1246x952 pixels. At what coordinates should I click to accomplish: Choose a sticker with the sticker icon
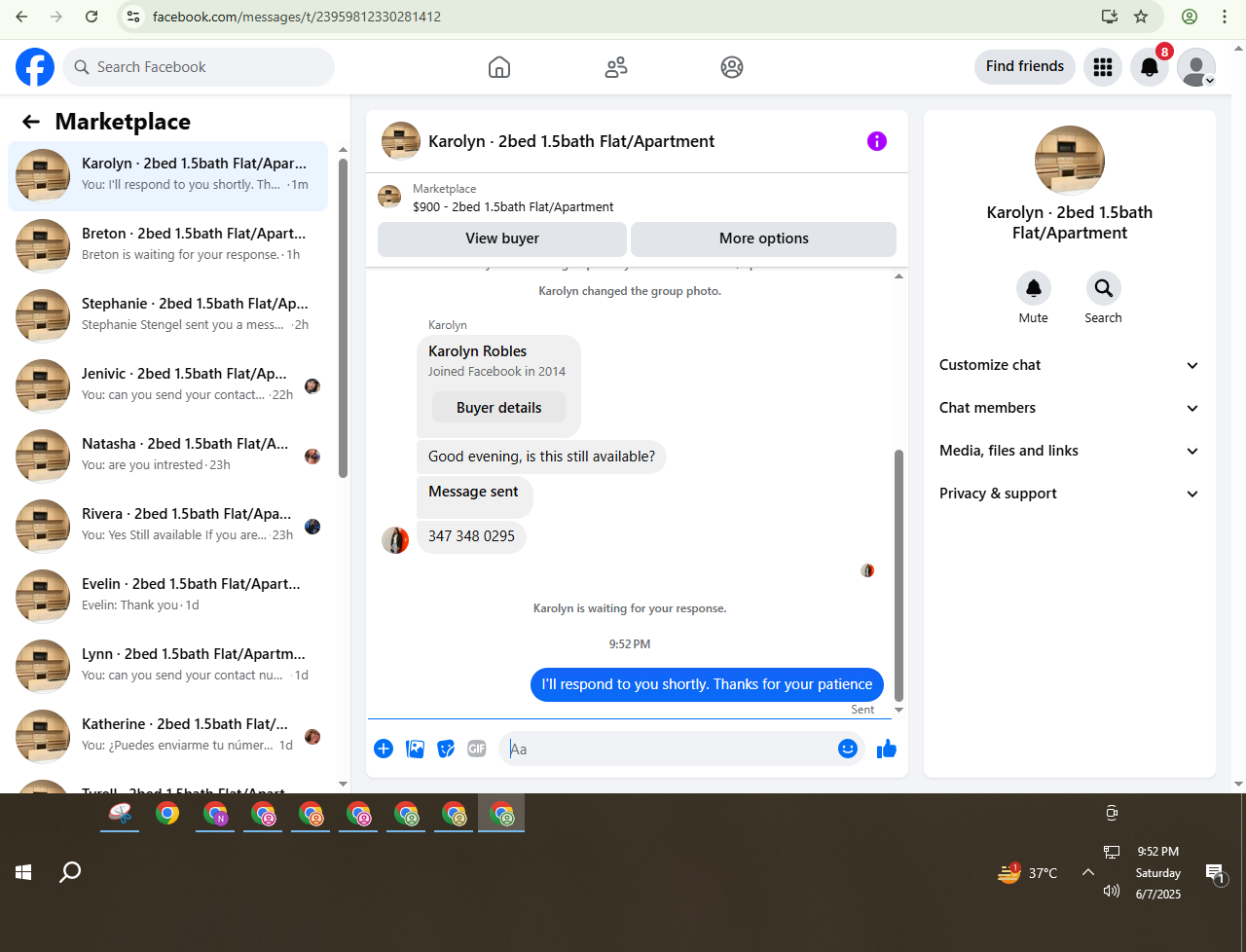446,749
